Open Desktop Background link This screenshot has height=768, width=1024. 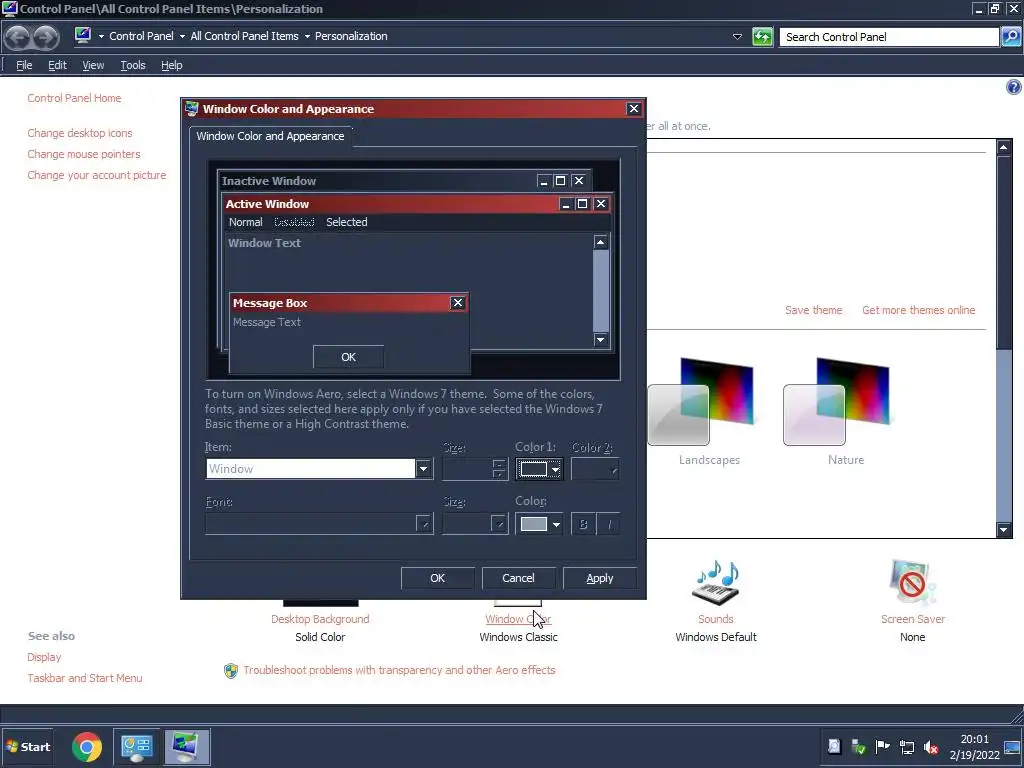[320, 619]
